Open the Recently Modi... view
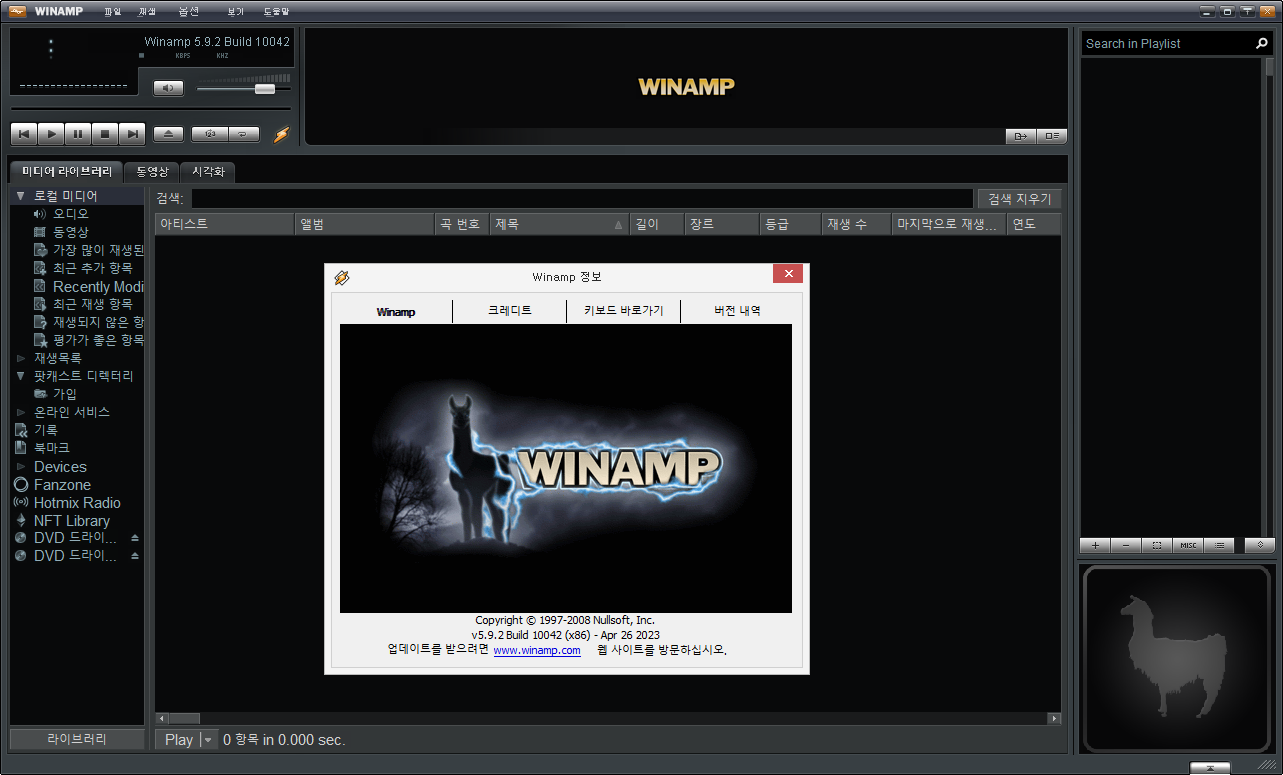Image resolution: width=1283 pixels, height=775 pixels. tap(88, 286)
